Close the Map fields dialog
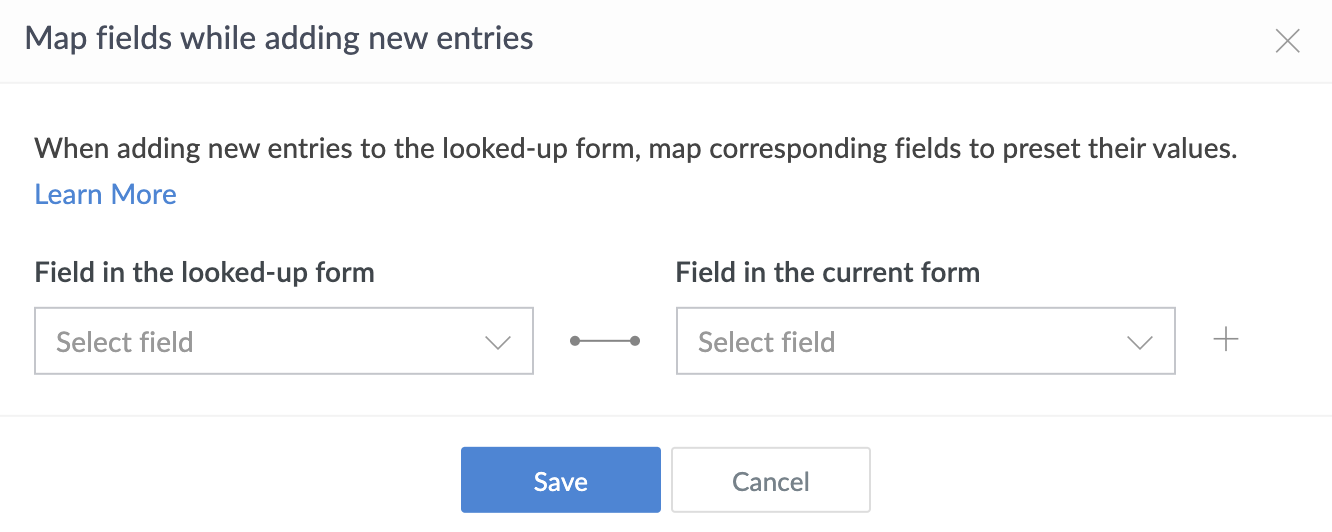1332x532 pixels. click(x=1287, y=41)
